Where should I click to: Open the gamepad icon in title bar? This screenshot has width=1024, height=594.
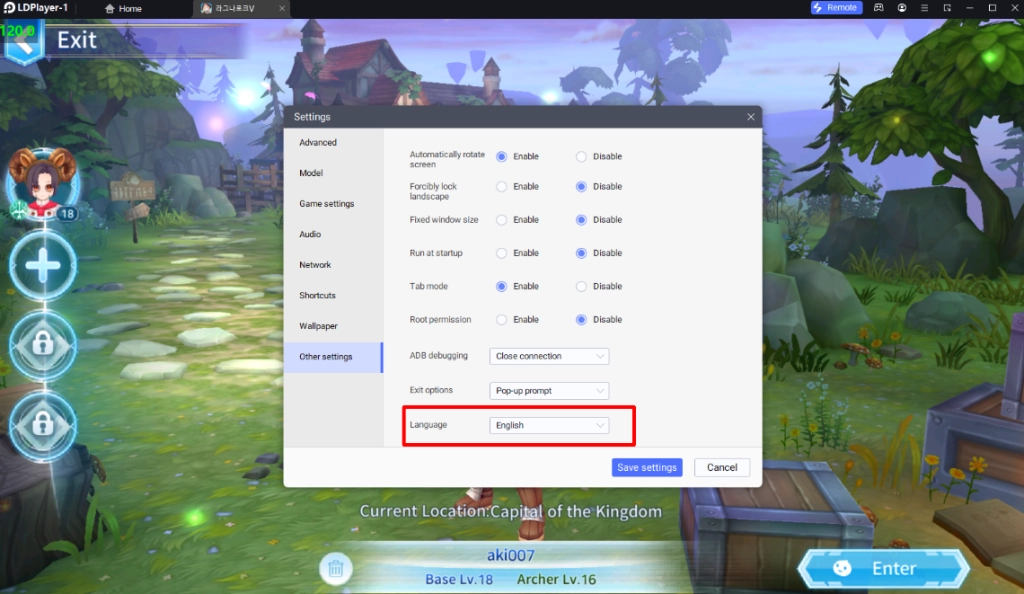click(x=878, y=8)
